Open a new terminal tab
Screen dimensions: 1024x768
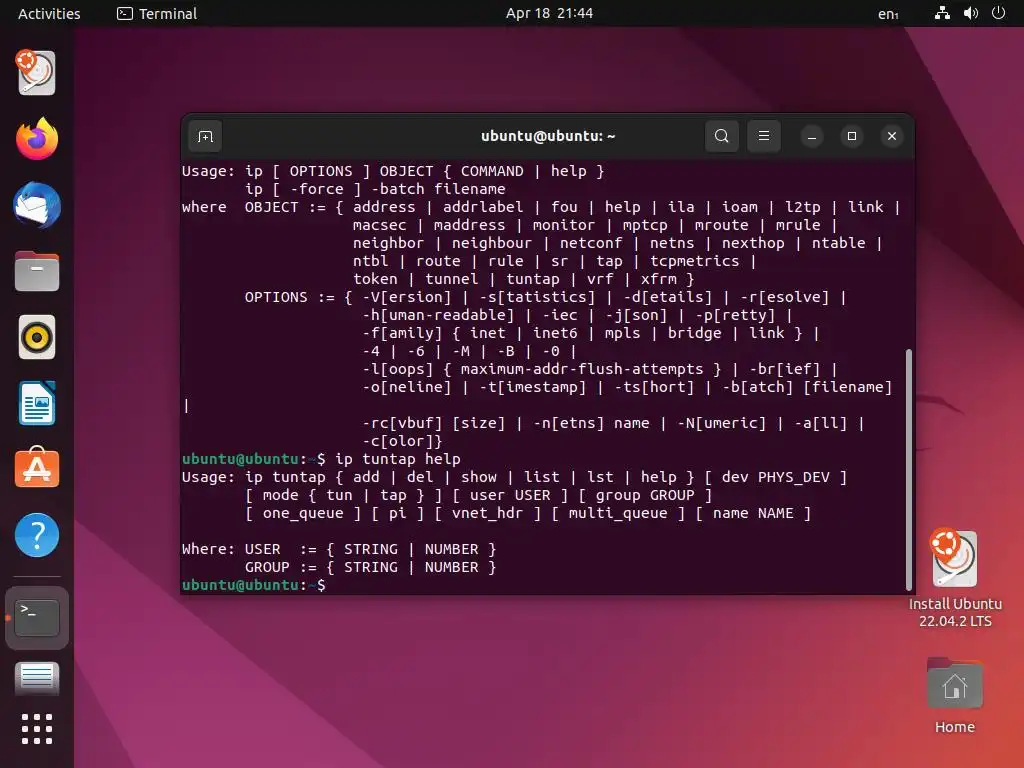[x=205, y=136]
